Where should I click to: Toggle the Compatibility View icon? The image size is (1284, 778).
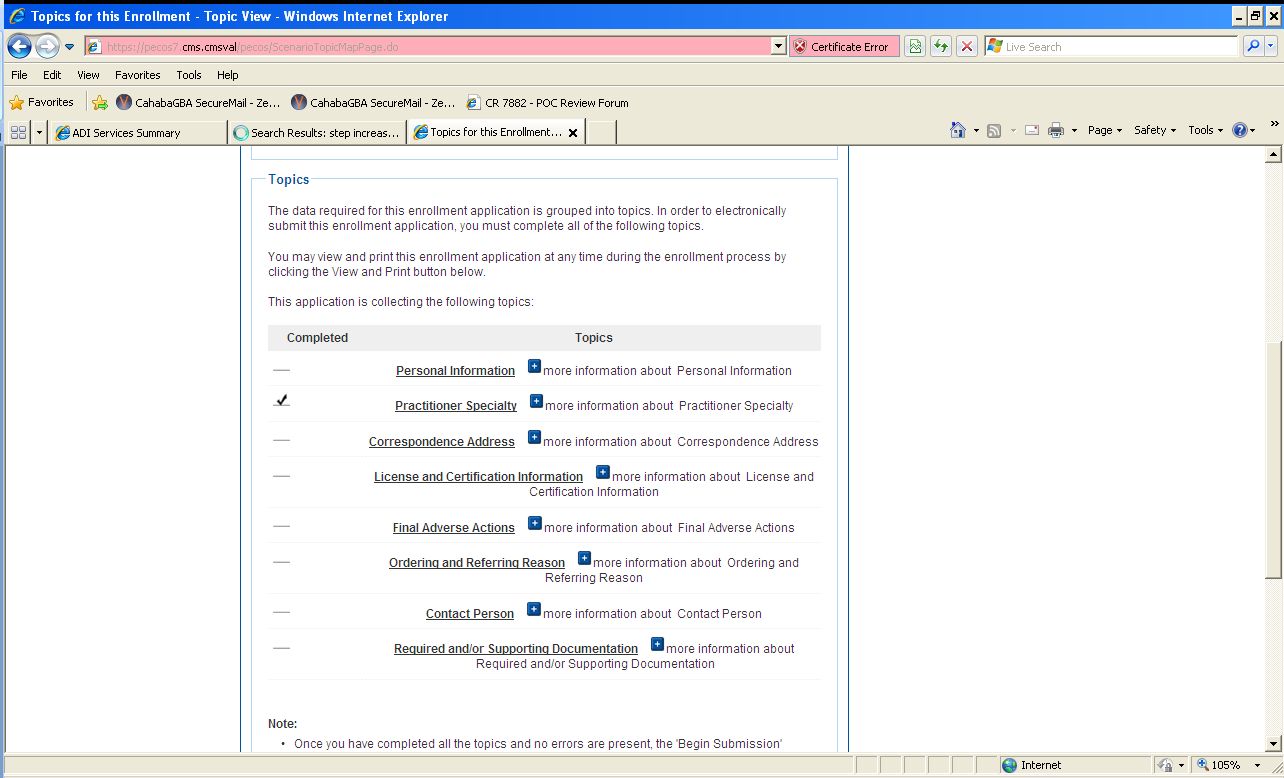915,47
